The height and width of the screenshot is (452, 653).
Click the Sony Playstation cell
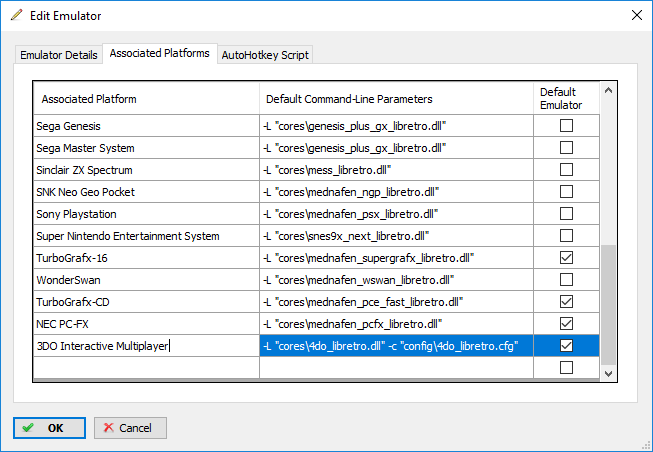(146, 214)
